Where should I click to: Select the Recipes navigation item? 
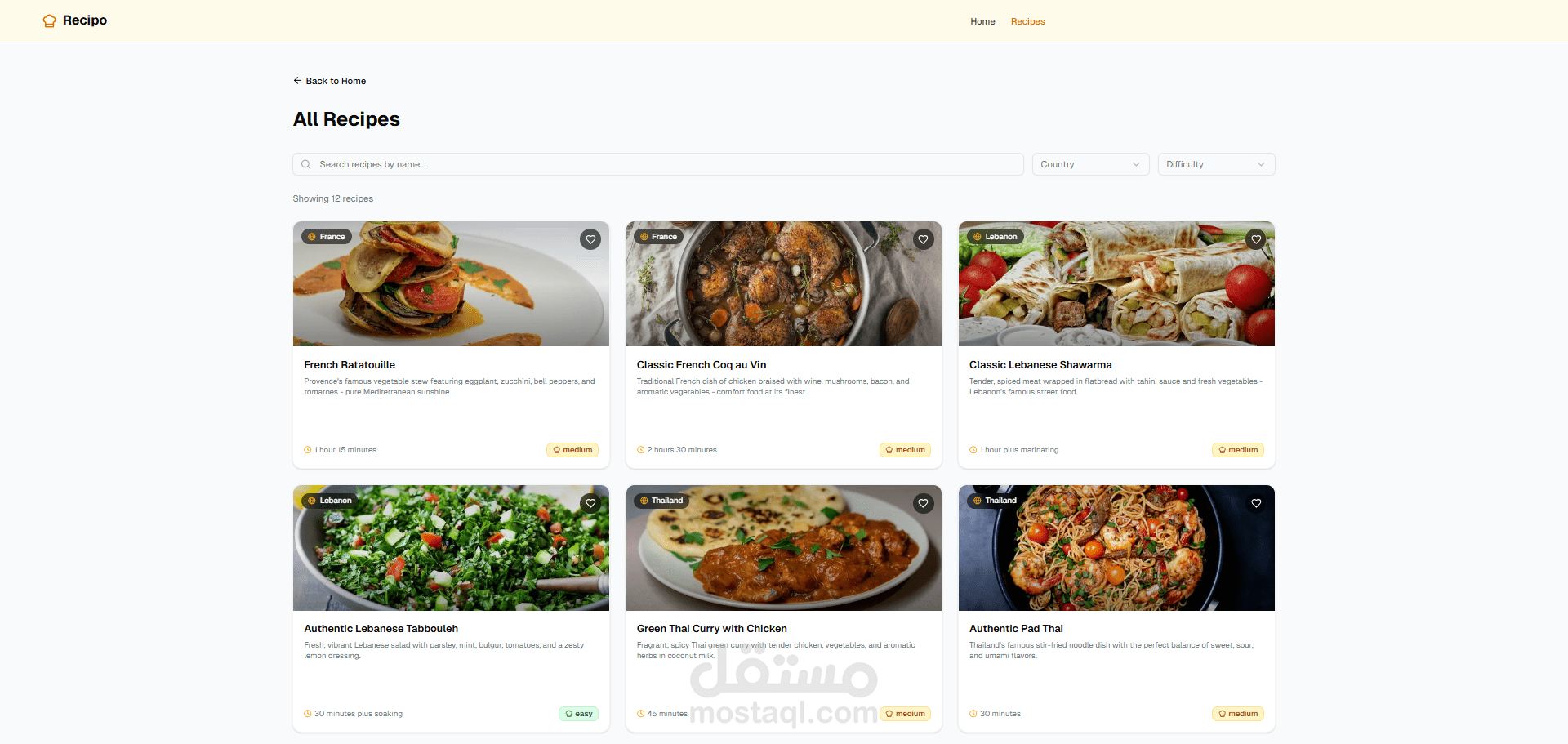click(1027, 21)
